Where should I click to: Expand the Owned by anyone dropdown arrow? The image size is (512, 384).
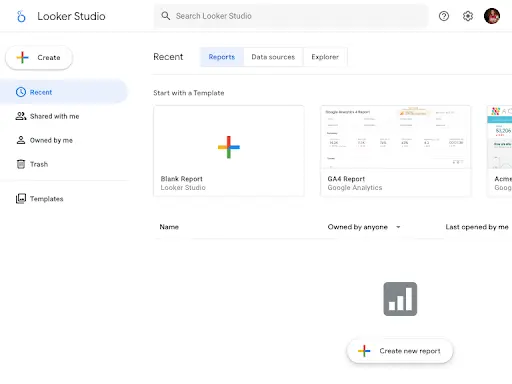(x=398, y=227)
